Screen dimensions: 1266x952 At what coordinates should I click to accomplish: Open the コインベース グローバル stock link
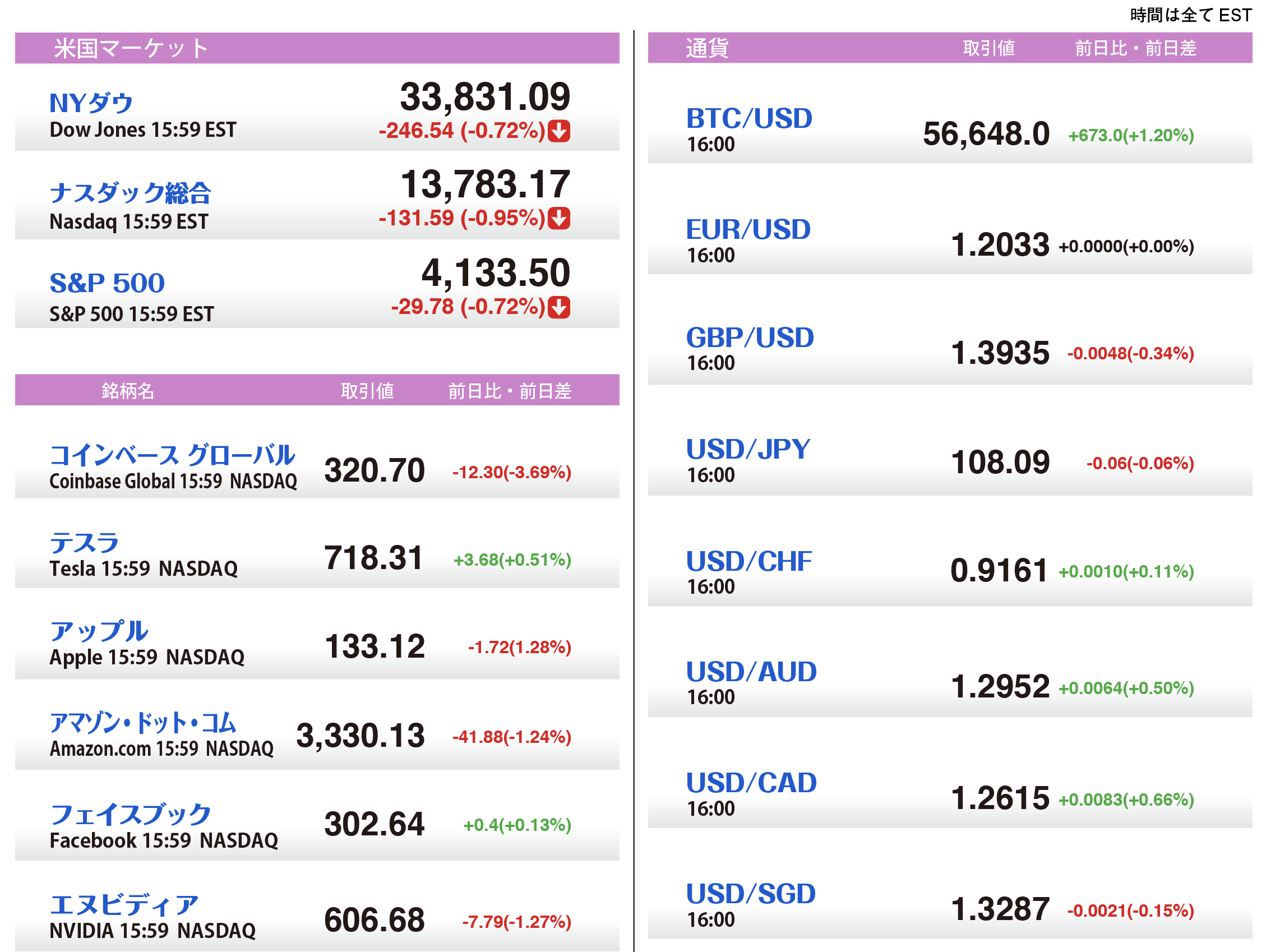[x=172, y=455]
